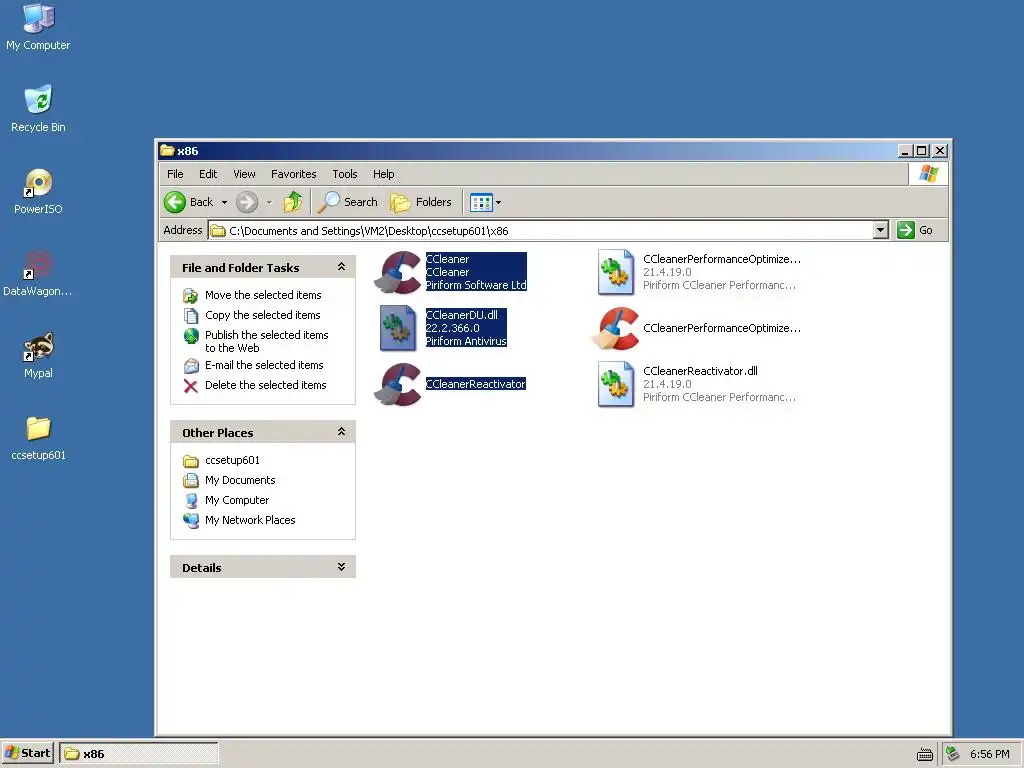
Task: Open the Favorites menu
Action: coord(293,174)
